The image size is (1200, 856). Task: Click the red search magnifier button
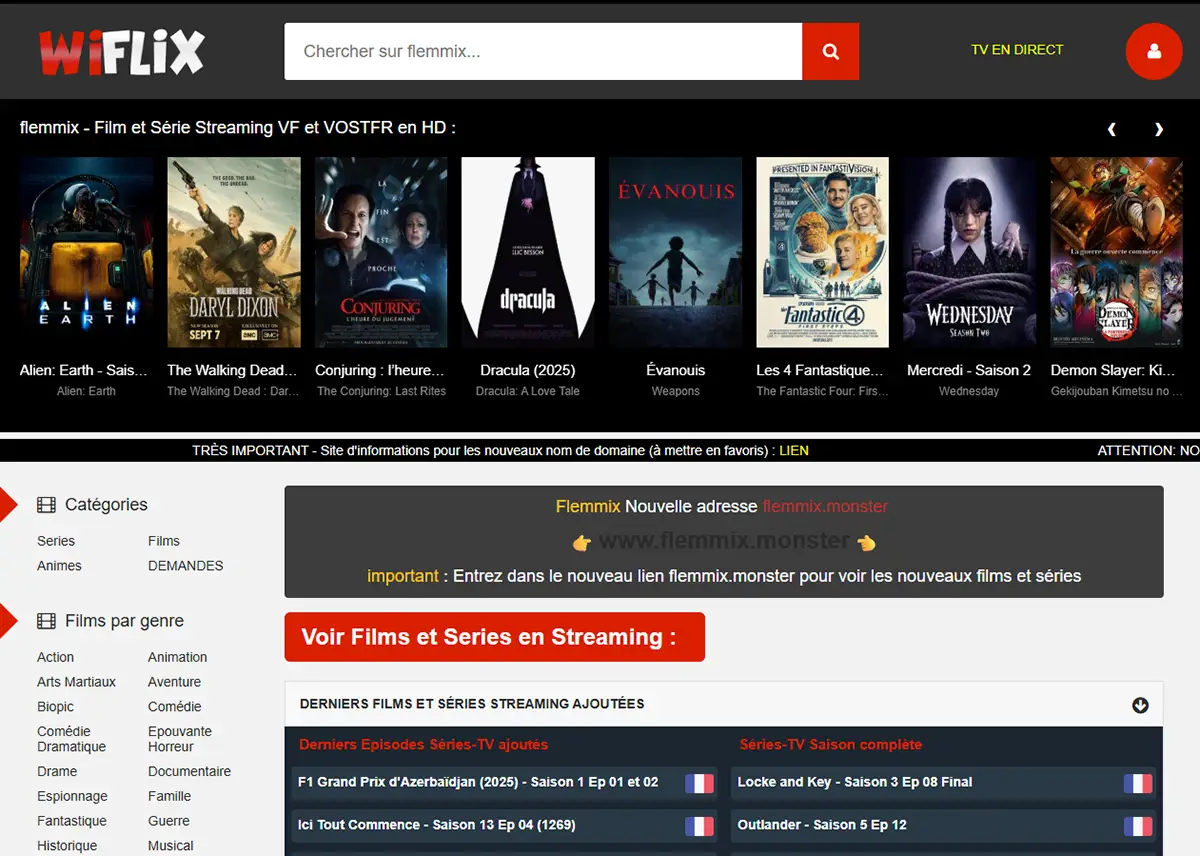coord(830,52)
